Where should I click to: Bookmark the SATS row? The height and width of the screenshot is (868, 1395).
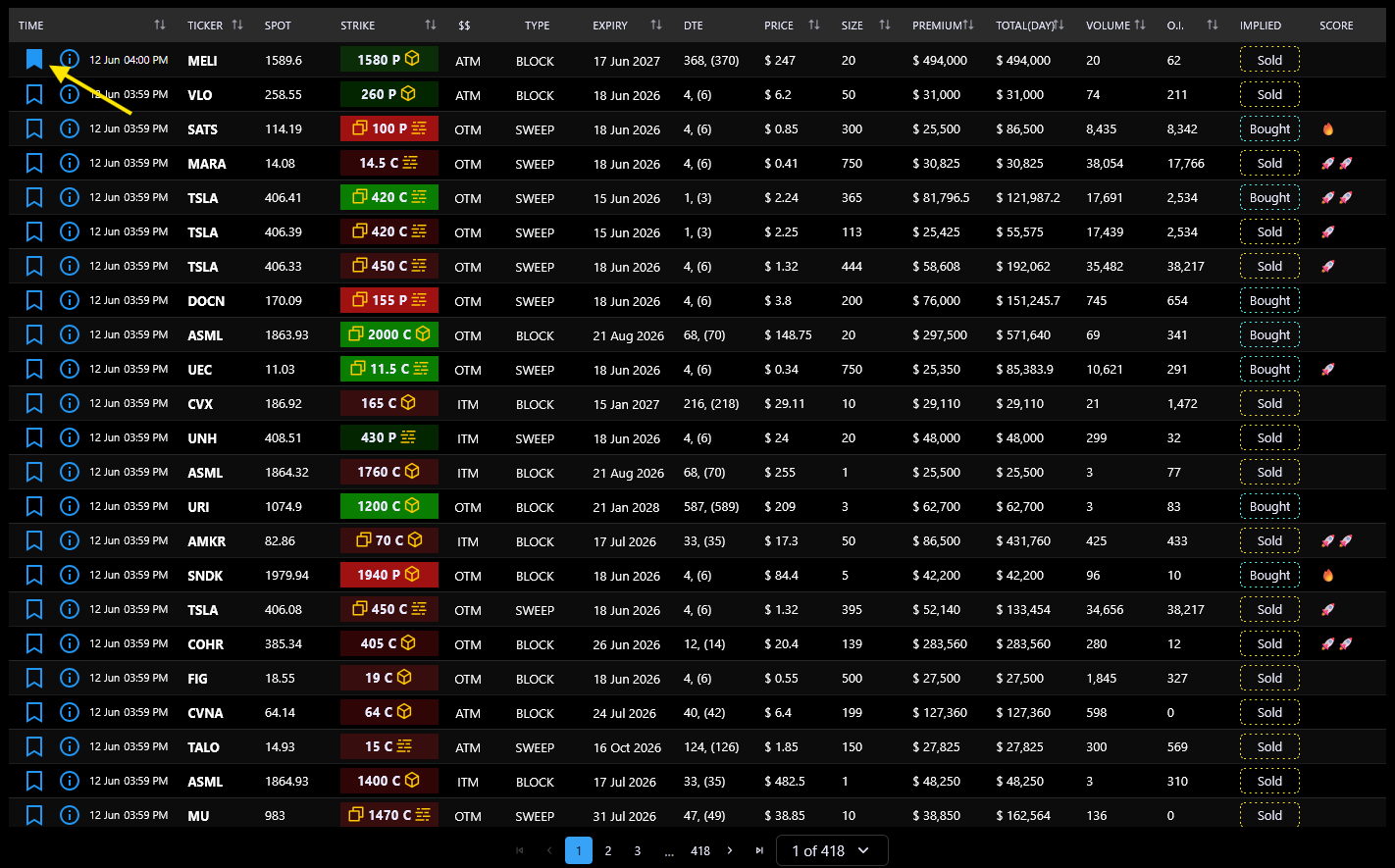click(x=34, y=128)
